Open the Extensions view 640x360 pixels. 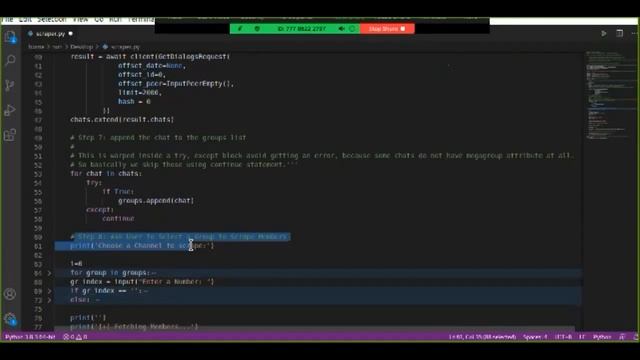point(10,135)
